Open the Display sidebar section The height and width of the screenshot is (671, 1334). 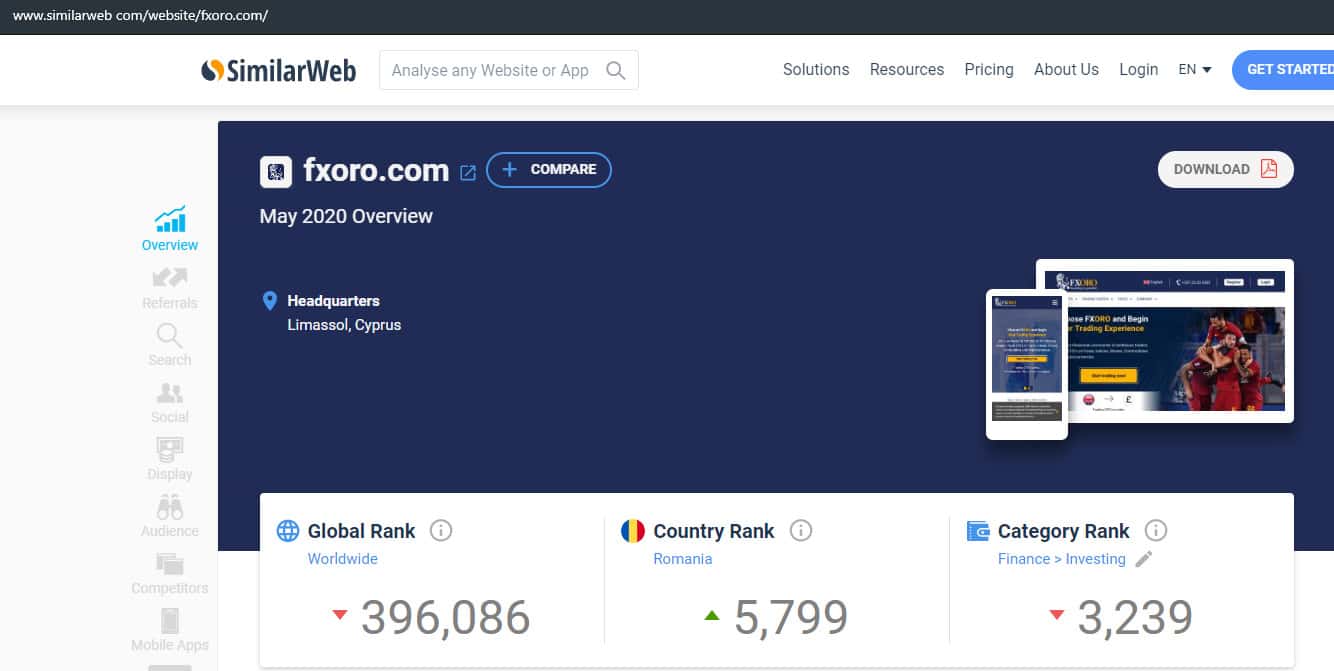tap(170, 459)
